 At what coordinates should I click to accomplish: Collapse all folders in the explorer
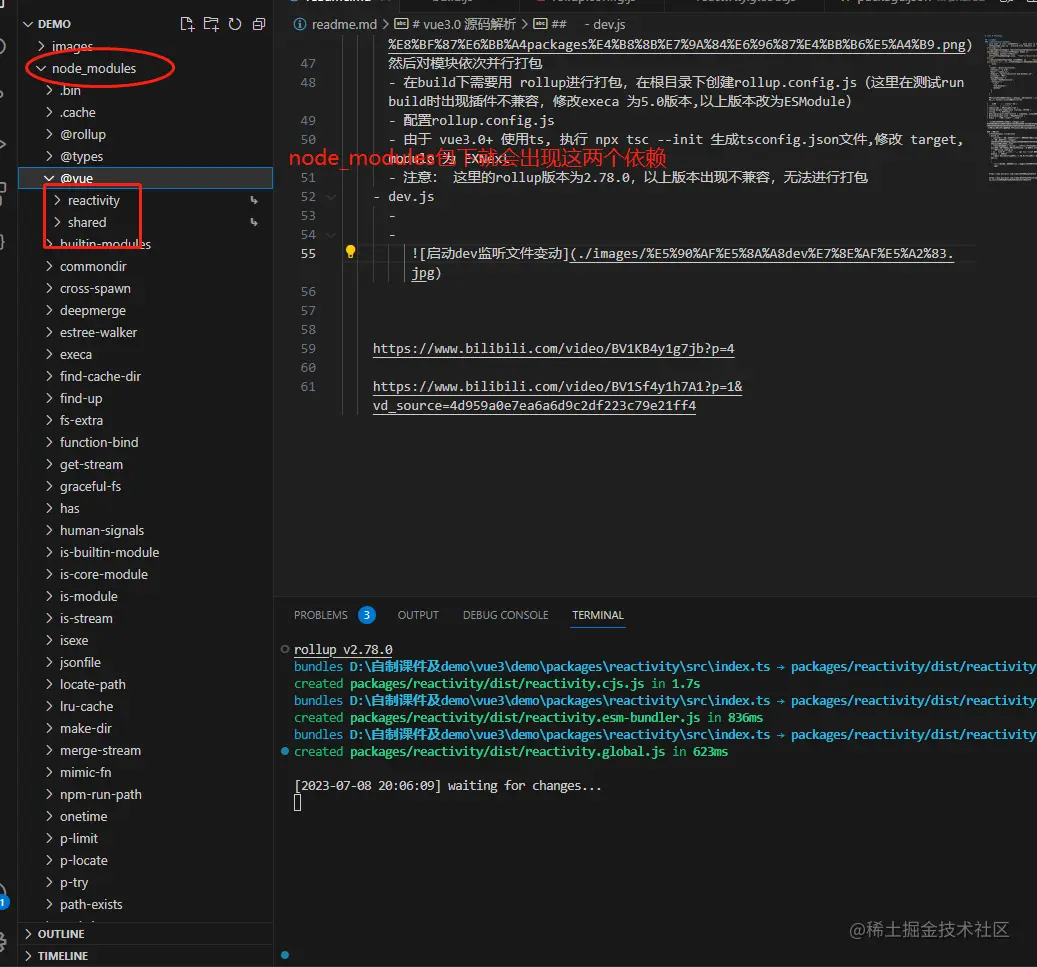[259, 23]
